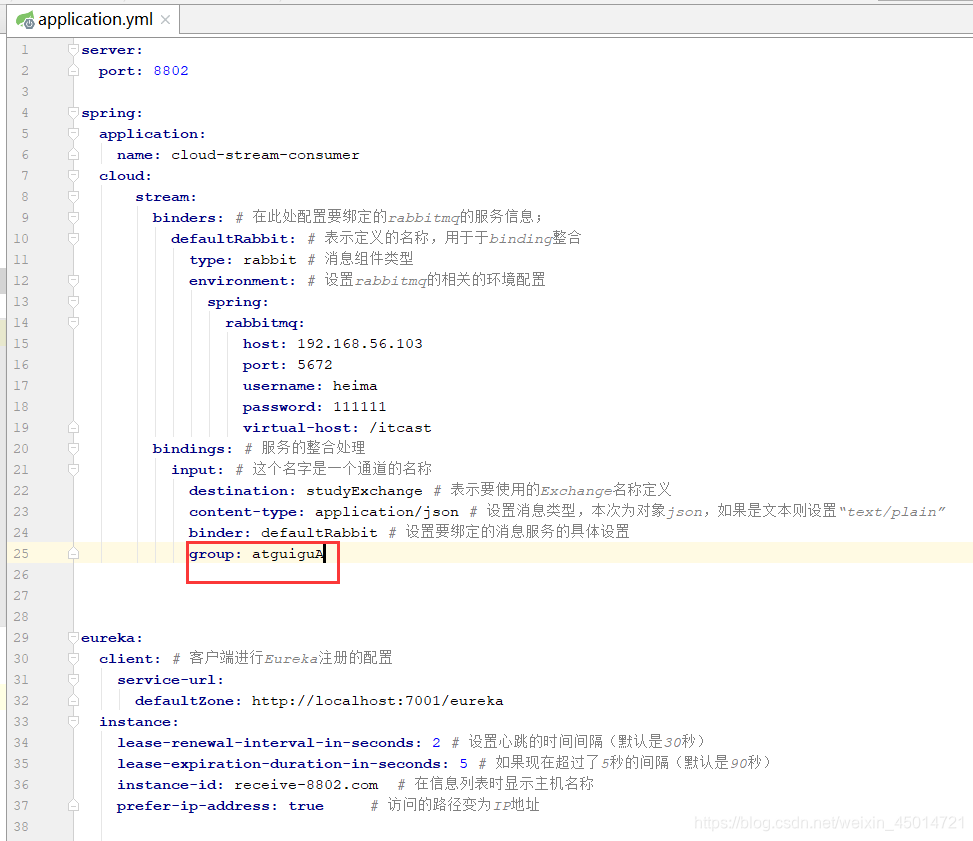This screenshot has height=841, width=973.
Task: Fold the input: channel block
Action: (x=73, y=469)
